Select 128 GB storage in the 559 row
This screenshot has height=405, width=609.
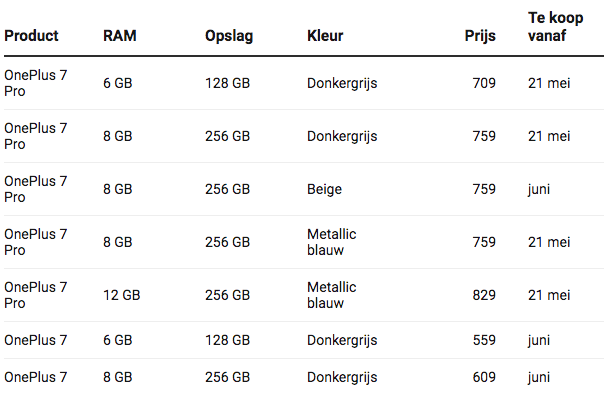tap(227, 340)
